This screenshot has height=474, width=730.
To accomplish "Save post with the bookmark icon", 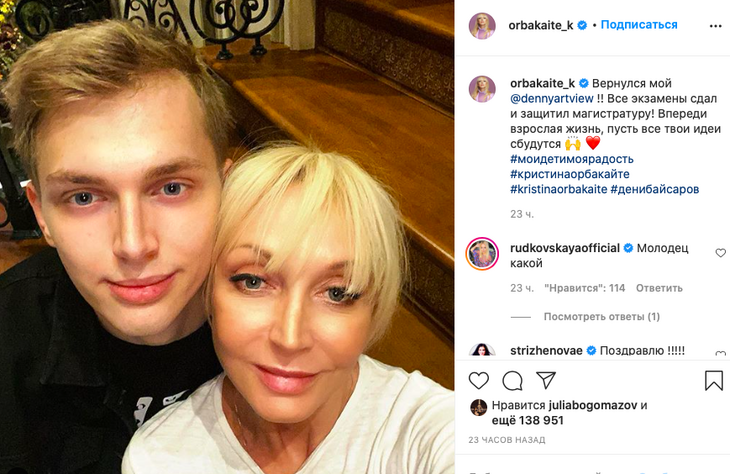I will [x=714, y=380].
